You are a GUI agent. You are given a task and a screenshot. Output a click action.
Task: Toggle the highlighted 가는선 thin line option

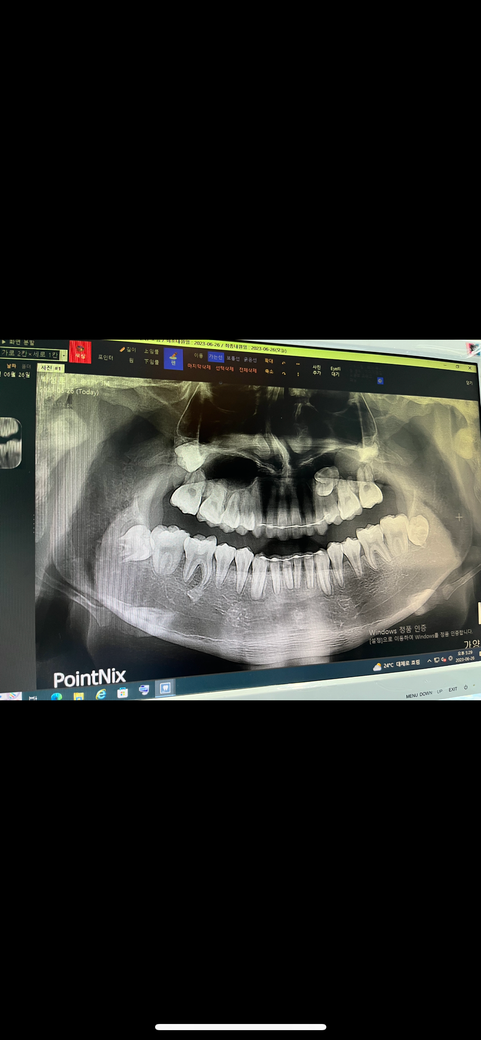point(216,357)
